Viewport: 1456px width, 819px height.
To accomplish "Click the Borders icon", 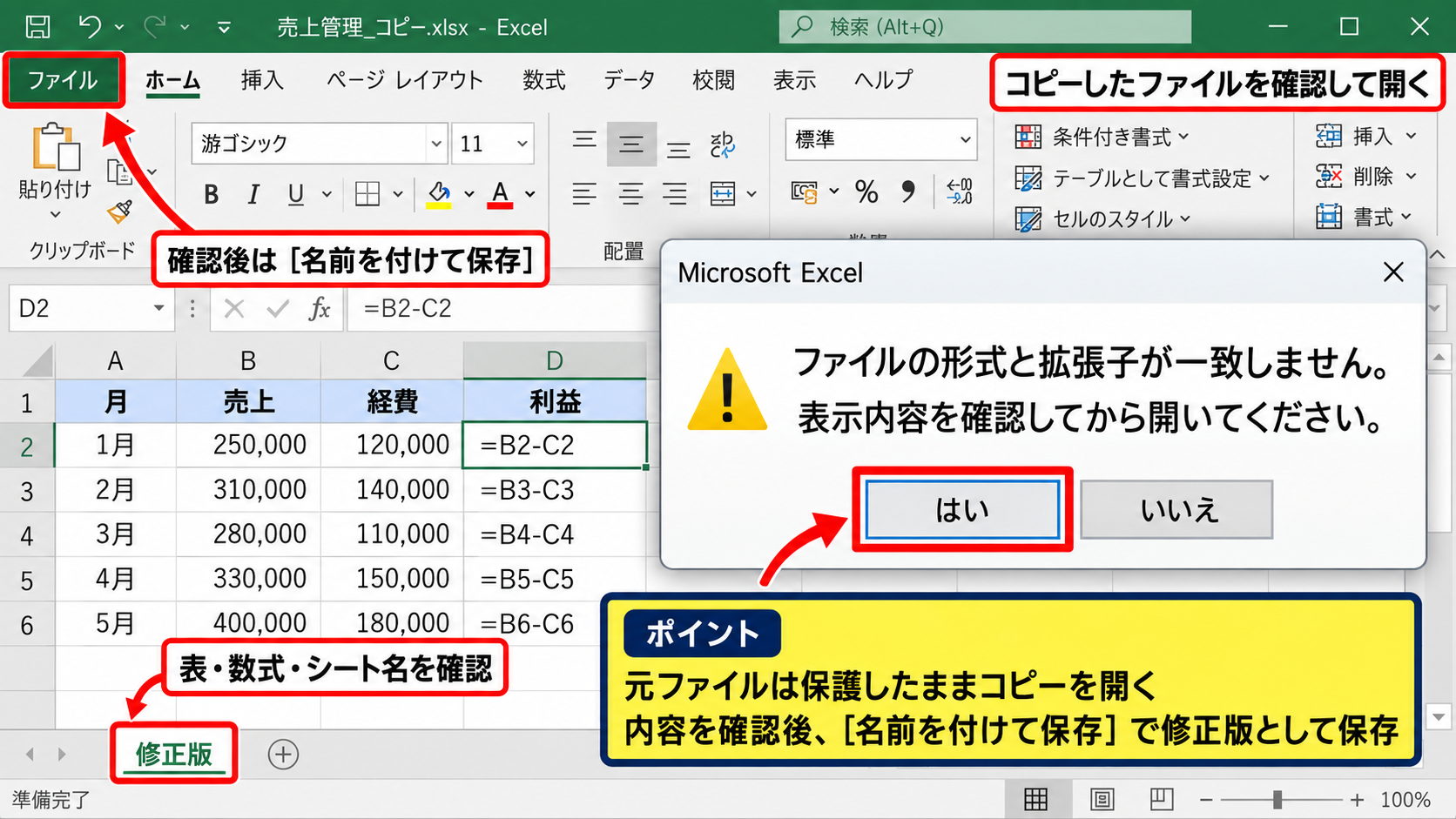I will pyautogui.click(x=367, y=194).
